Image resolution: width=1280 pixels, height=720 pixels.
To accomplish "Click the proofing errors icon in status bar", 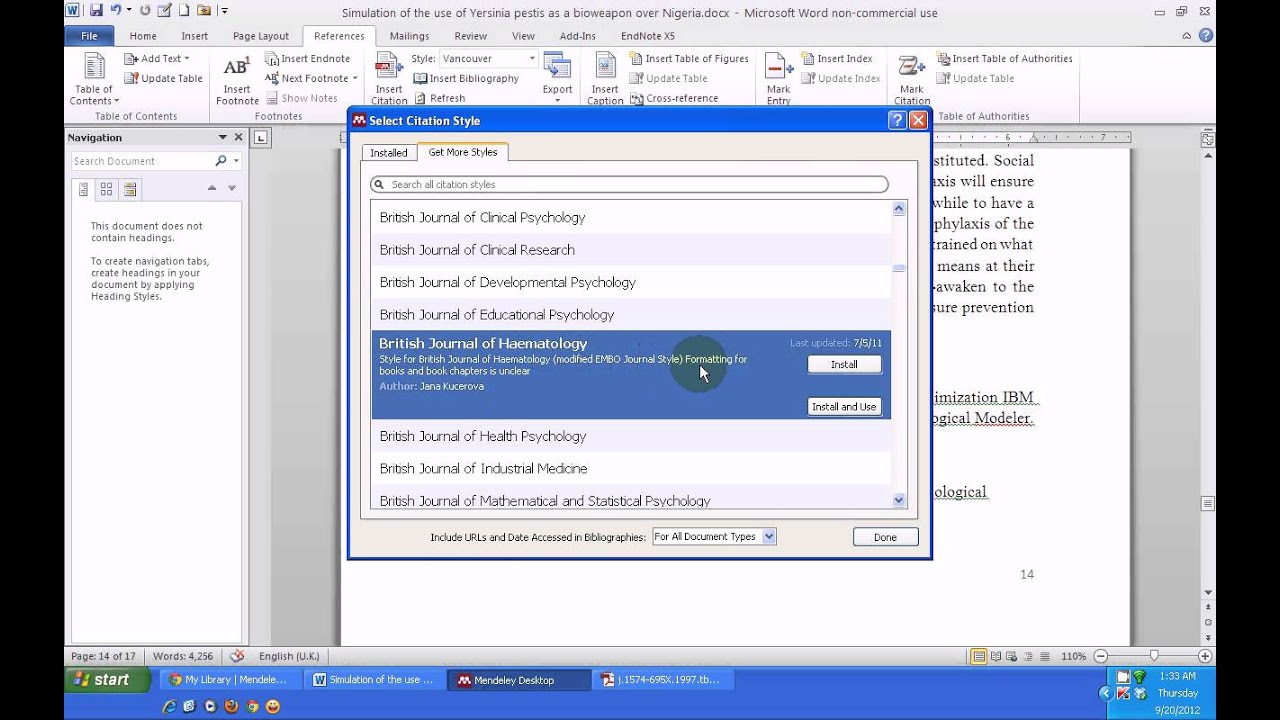I will 237,656.
